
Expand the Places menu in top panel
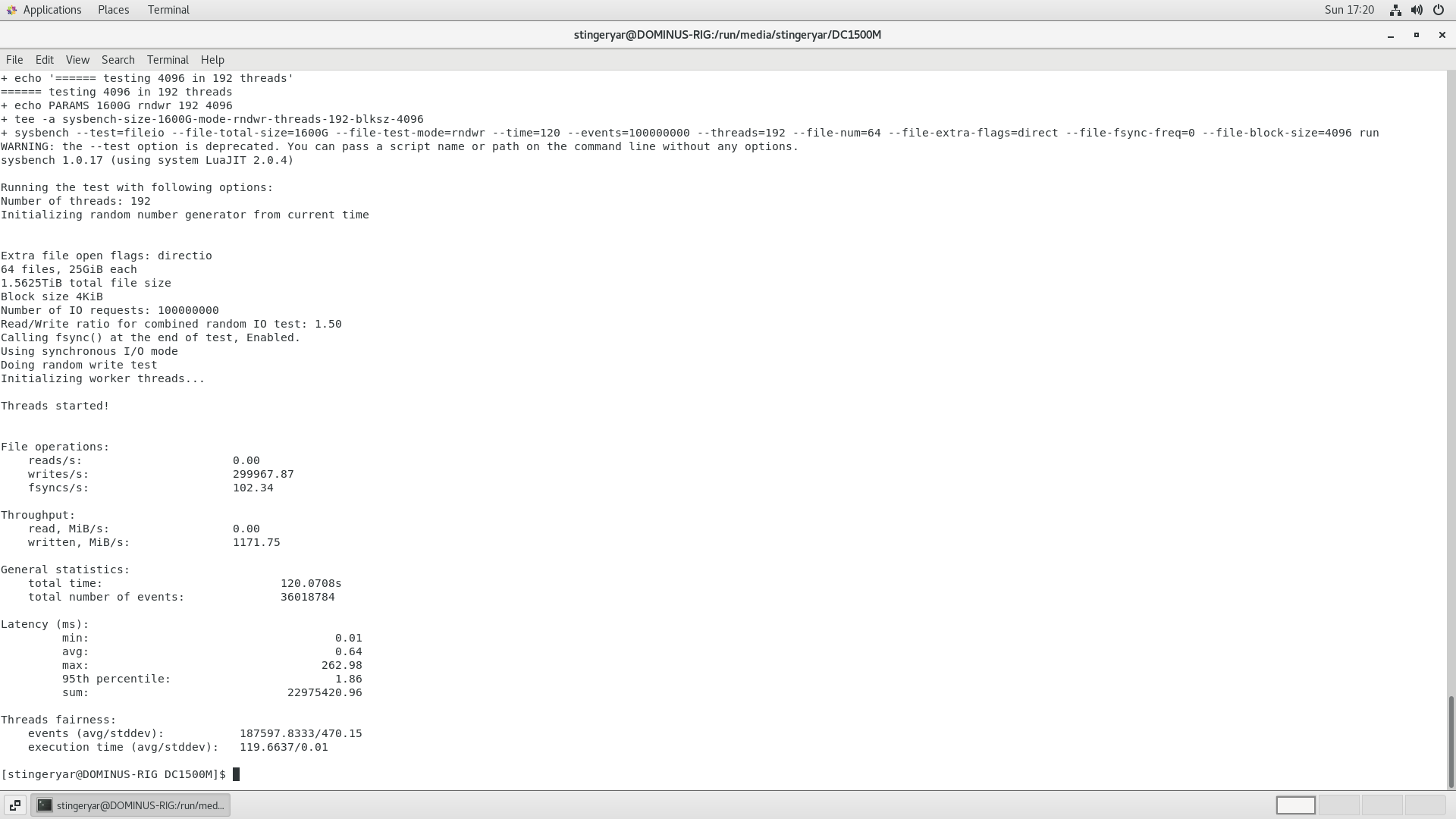[x=113, y=10]
